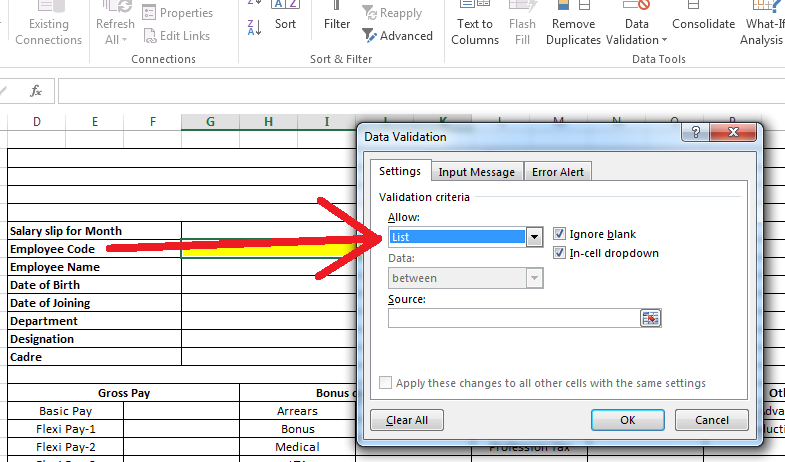Open Advanced filter options
The height and width of the screenshot is (462, 785).
click(x=397, y=36)
